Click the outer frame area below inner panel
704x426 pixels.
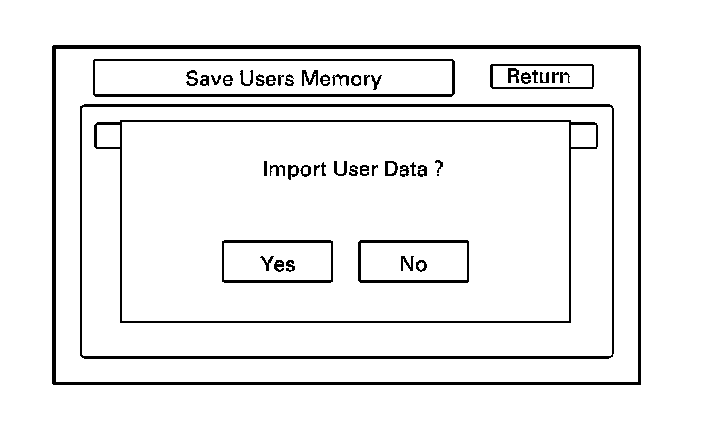345,370
